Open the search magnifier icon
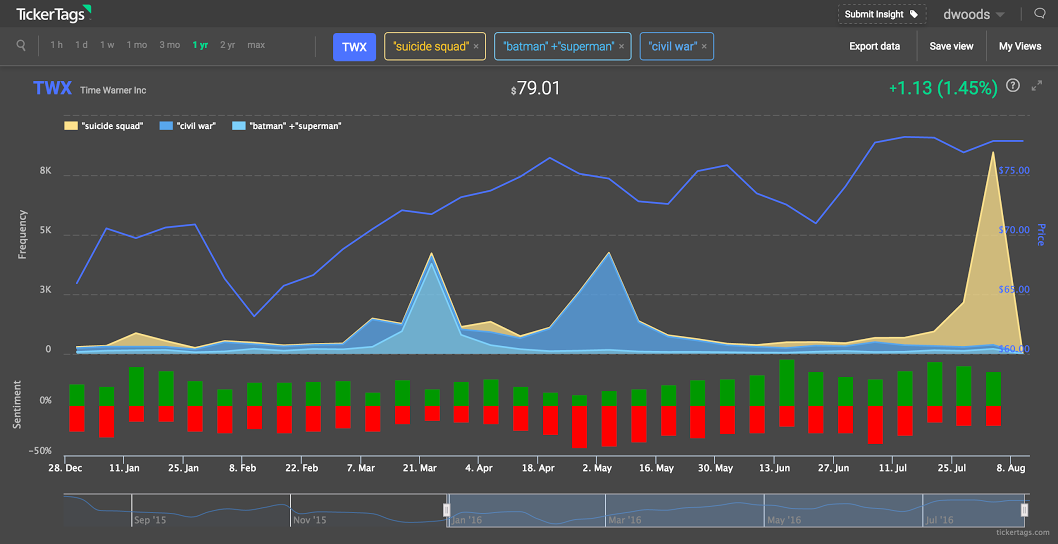 [22, 45]
